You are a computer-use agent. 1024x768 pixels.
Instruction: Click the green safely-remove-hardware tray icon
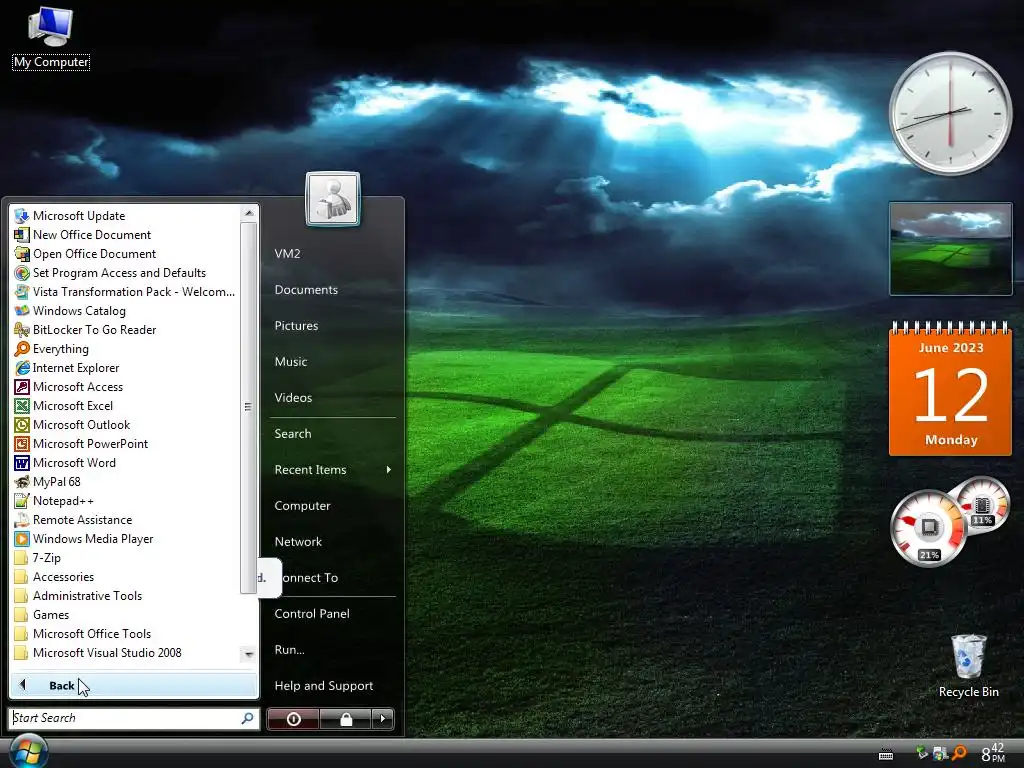tap(922, 753)
